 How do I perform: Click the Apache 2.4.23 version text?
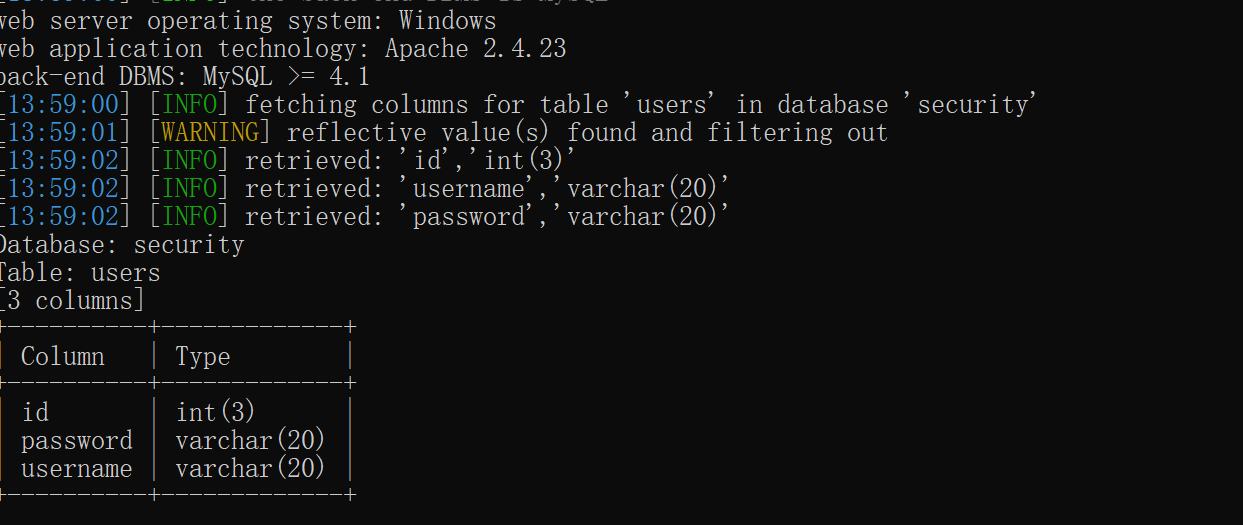(476, 48)
